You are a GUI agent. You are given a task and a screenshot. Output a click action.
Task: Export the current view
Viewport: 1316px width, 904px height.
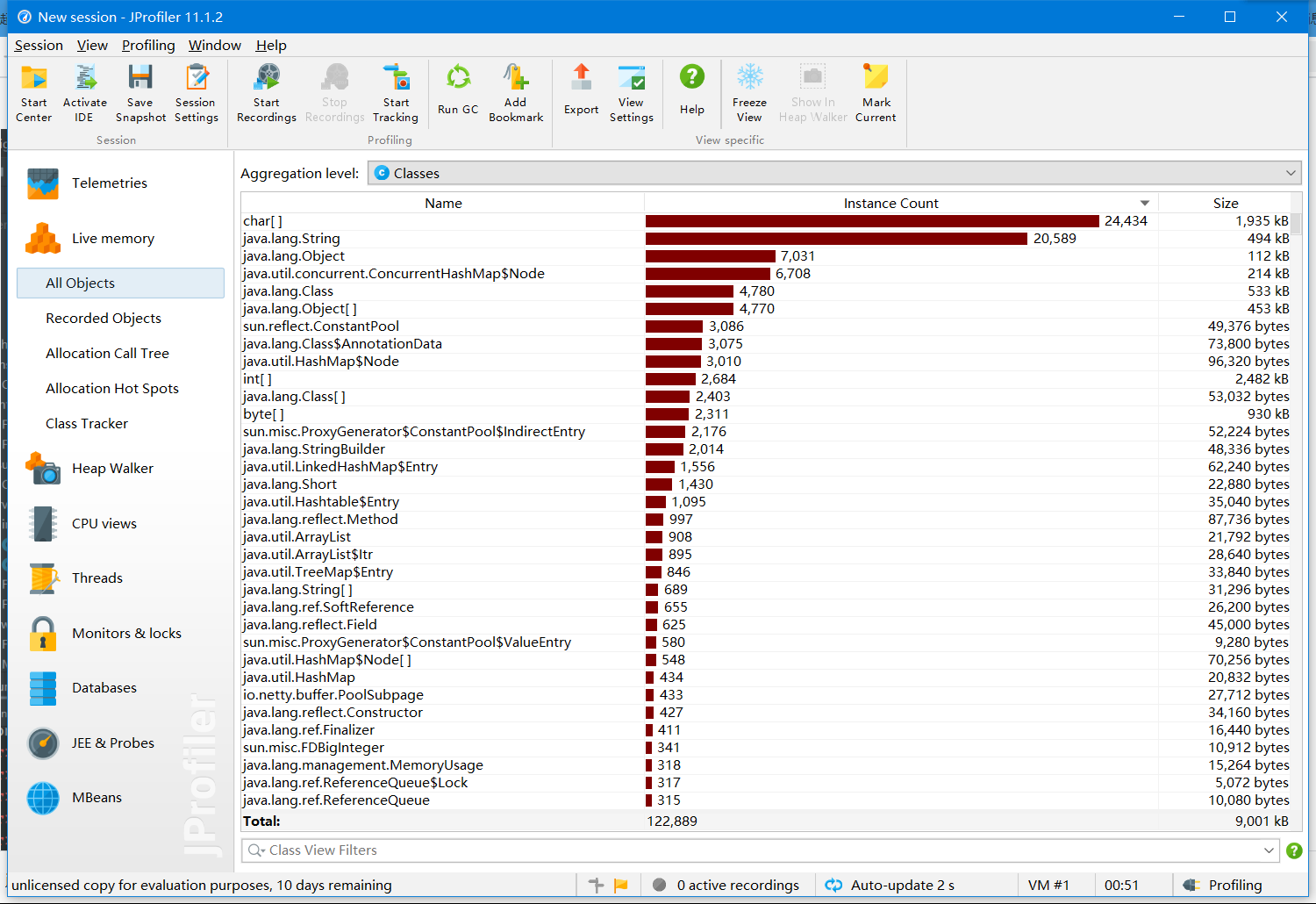tap(582, 90)
